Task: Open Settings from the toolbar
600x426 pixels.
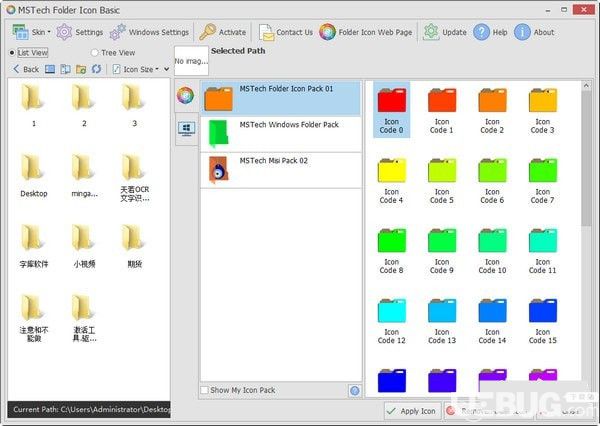Action: point(80,32)
